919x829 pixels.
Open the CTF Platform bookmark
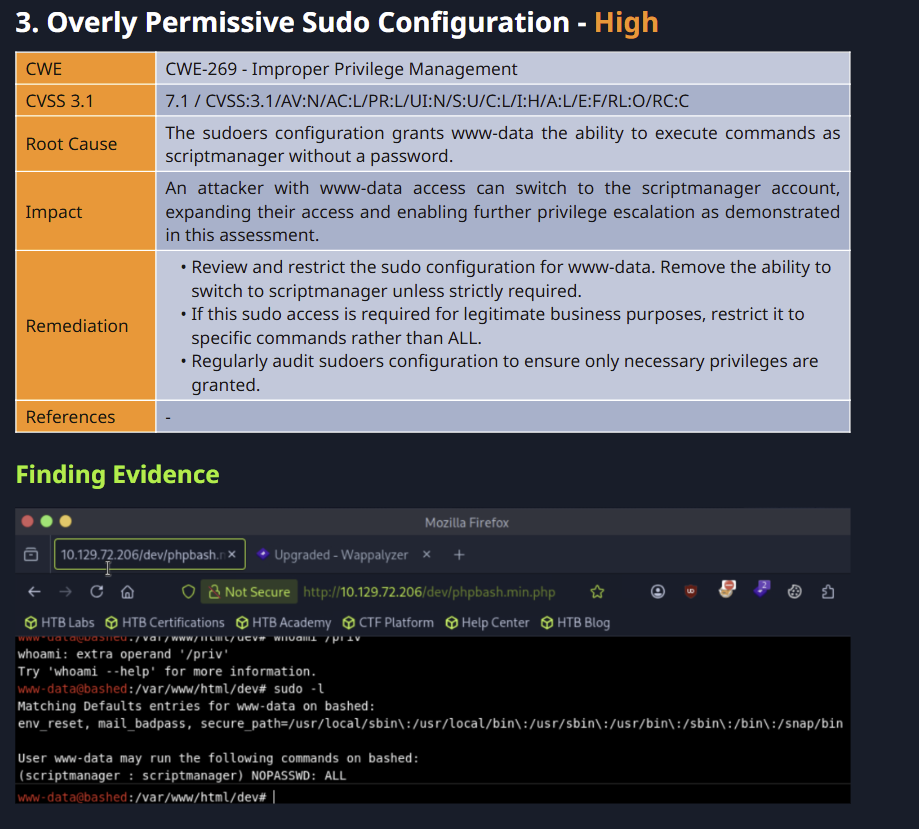[x=388, y=623]
